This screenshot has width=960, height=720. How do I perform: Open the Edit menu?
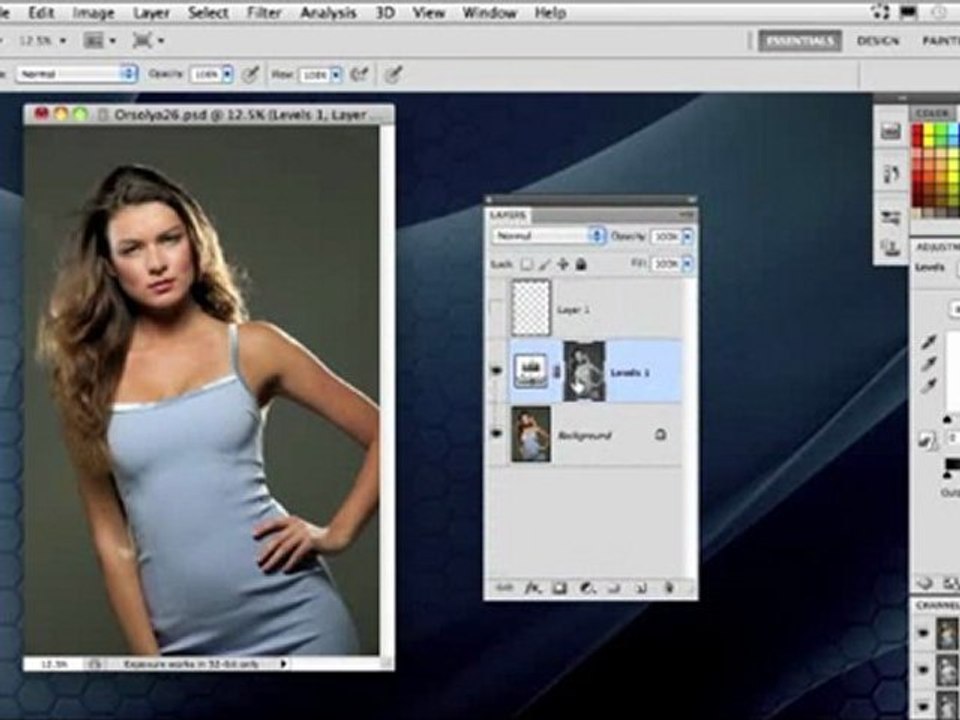point(41,12)
